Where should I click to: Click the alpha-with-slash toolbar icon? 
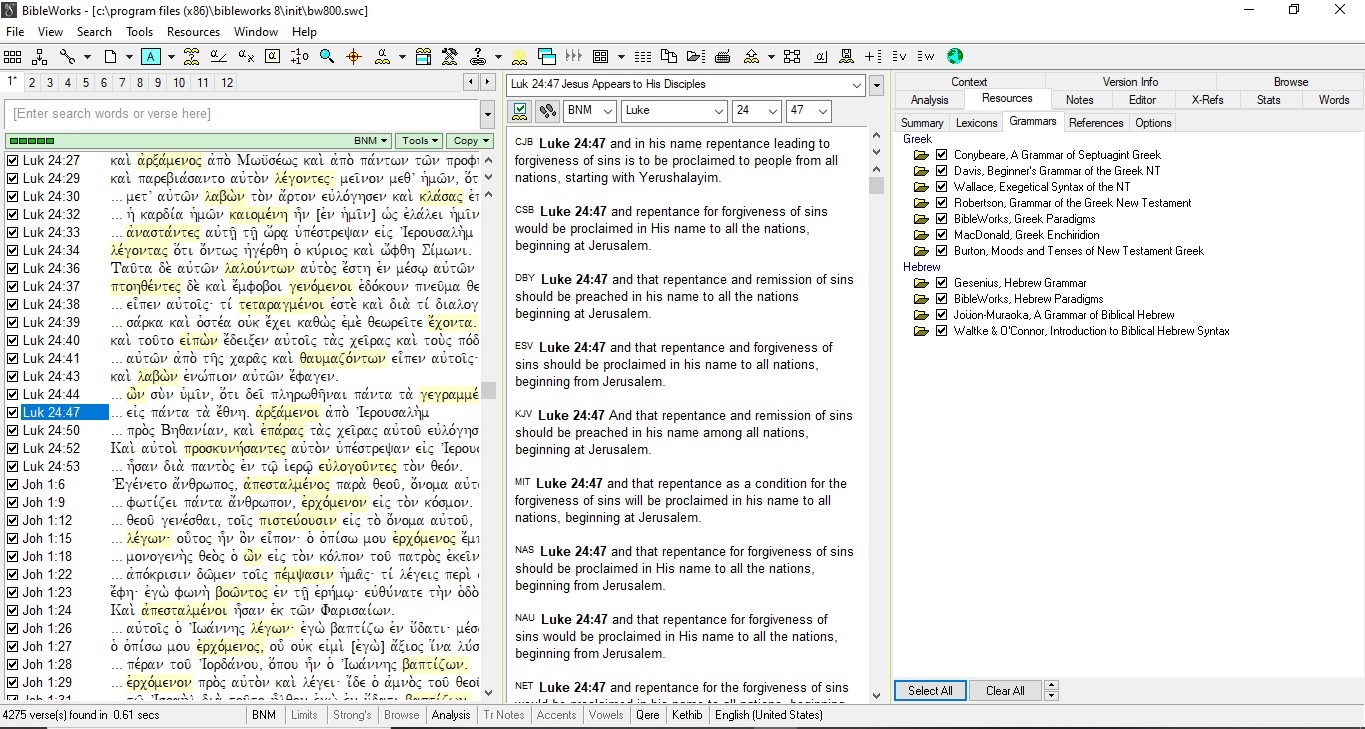219,56
